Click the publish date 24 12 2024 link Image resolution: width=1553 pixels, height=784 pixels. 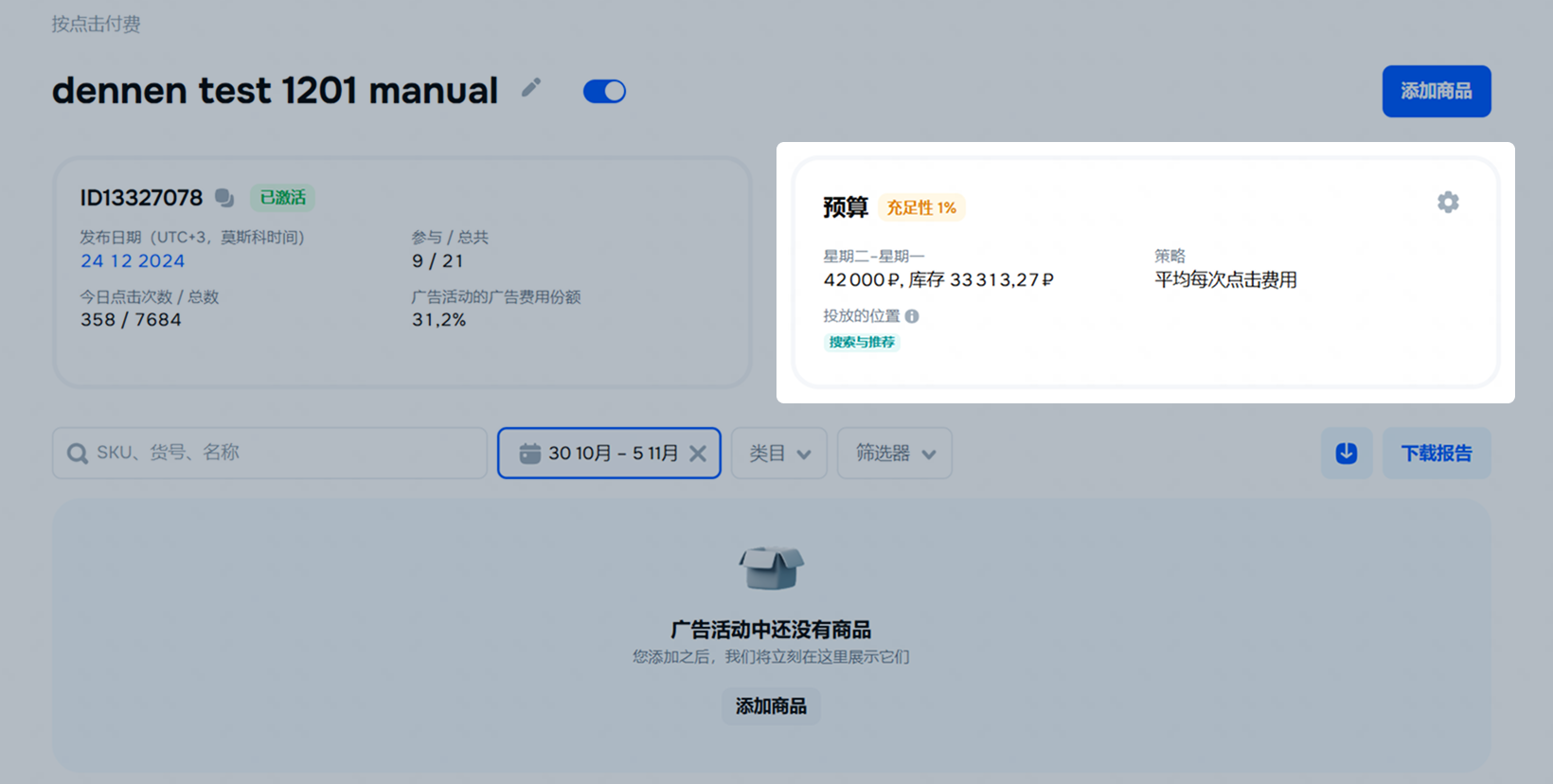133,260
